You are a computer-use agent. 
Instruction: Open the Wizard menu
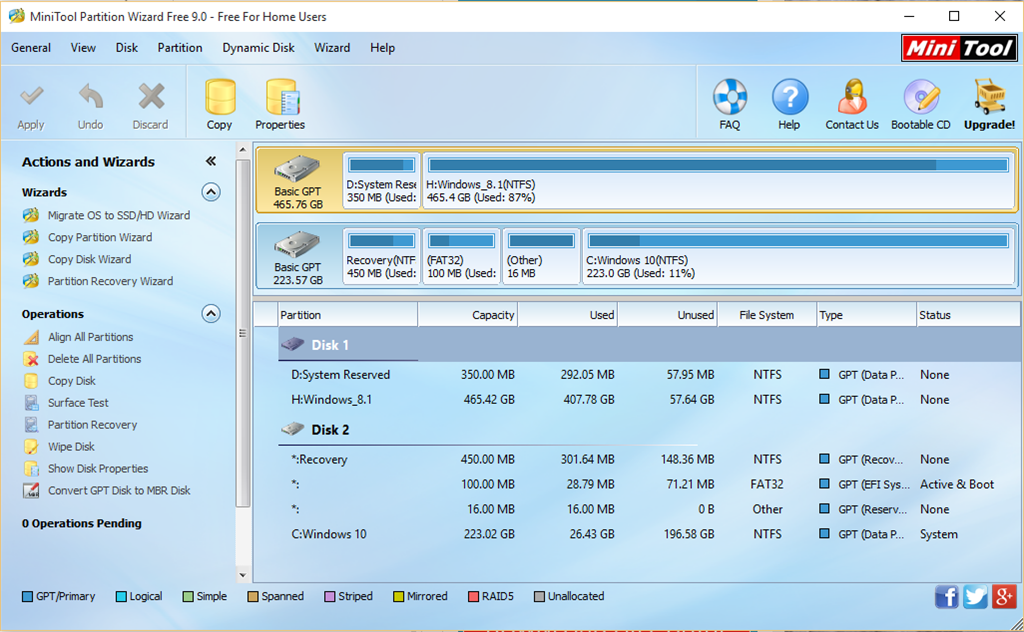[x=332, y=48]
